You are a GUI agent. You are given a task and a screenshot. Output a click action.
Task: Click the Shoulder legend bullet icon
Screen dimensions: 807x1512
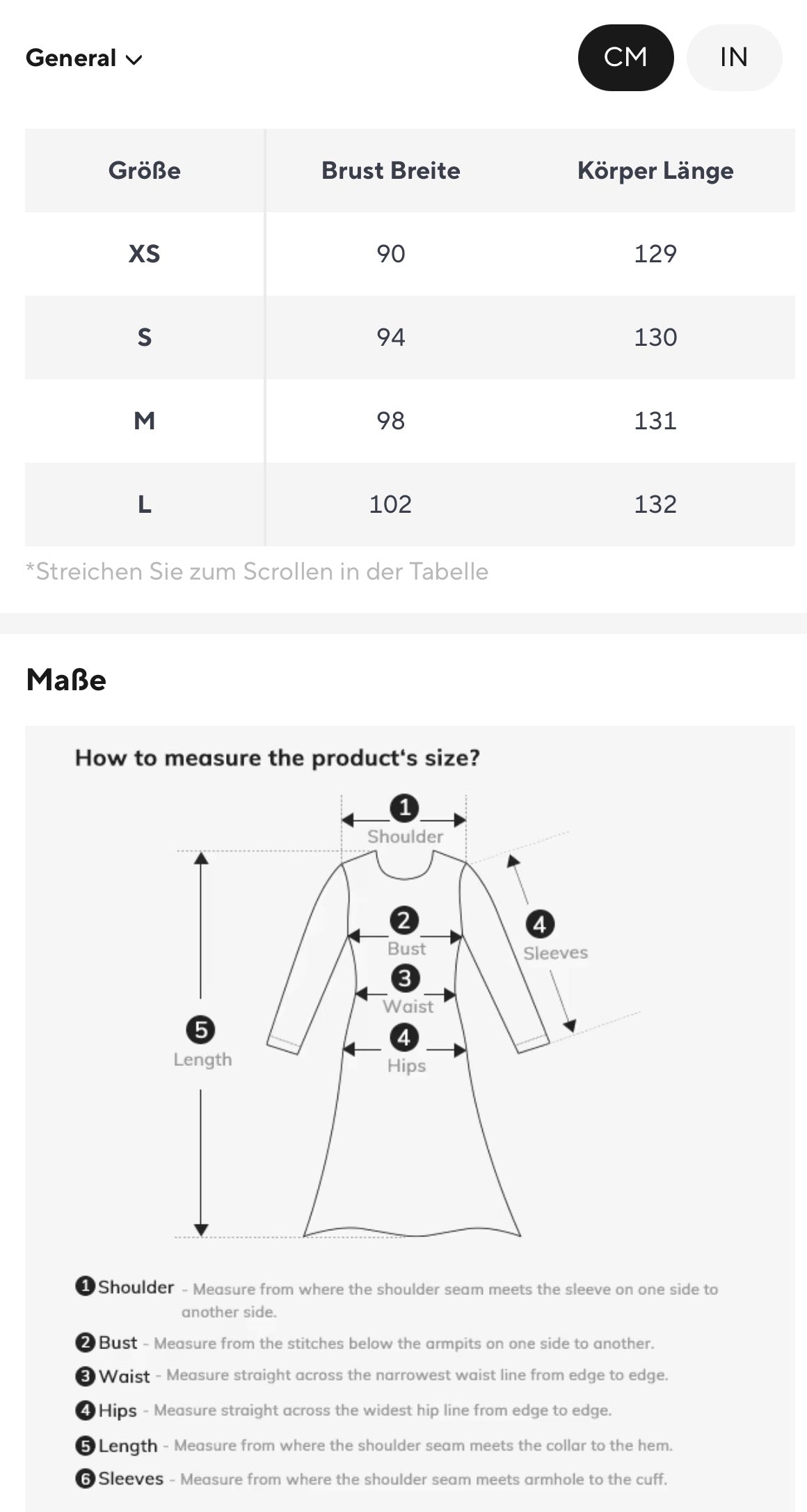tap(85, 1286)
